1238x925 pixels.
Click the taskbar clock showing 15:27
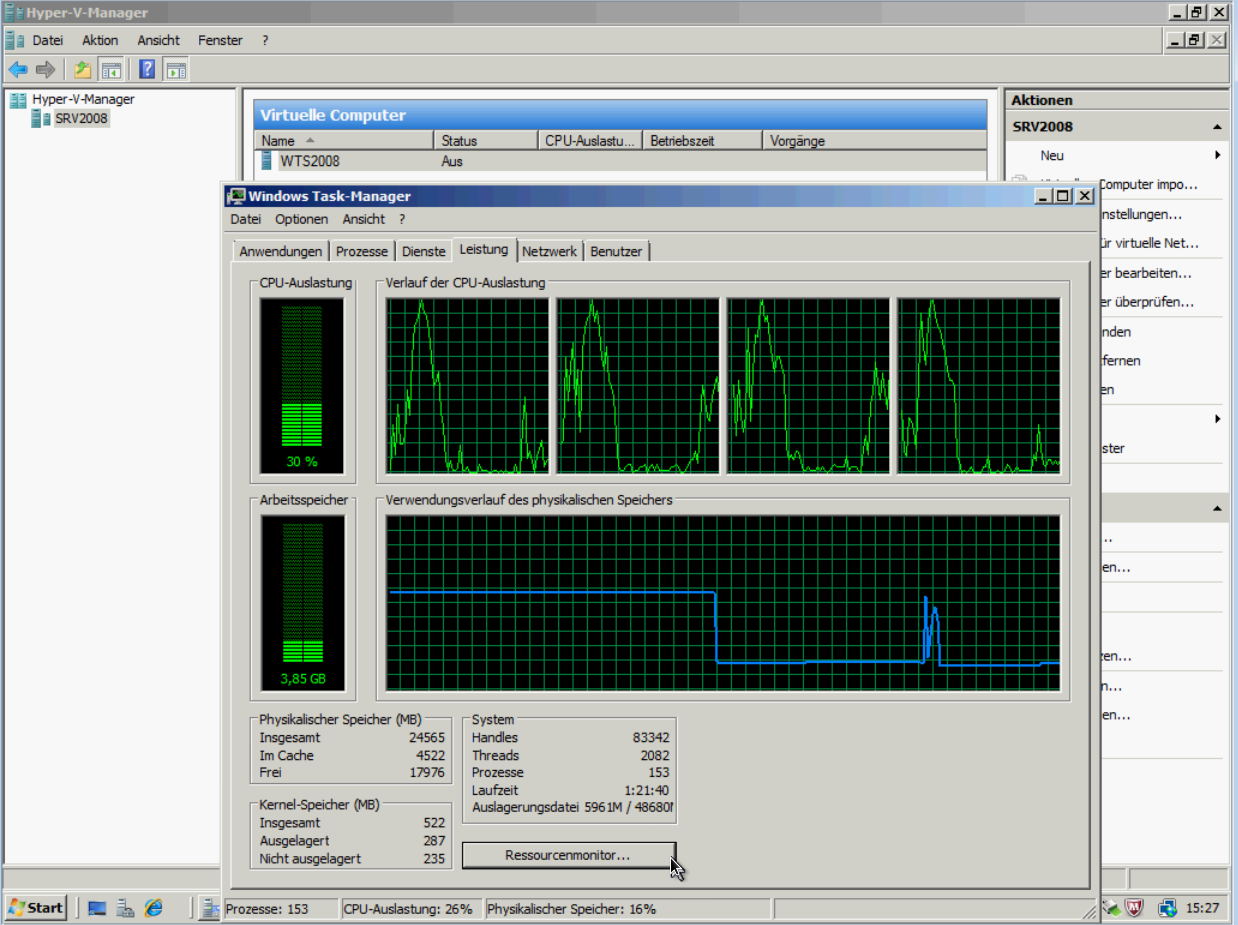pos(1202,908)
